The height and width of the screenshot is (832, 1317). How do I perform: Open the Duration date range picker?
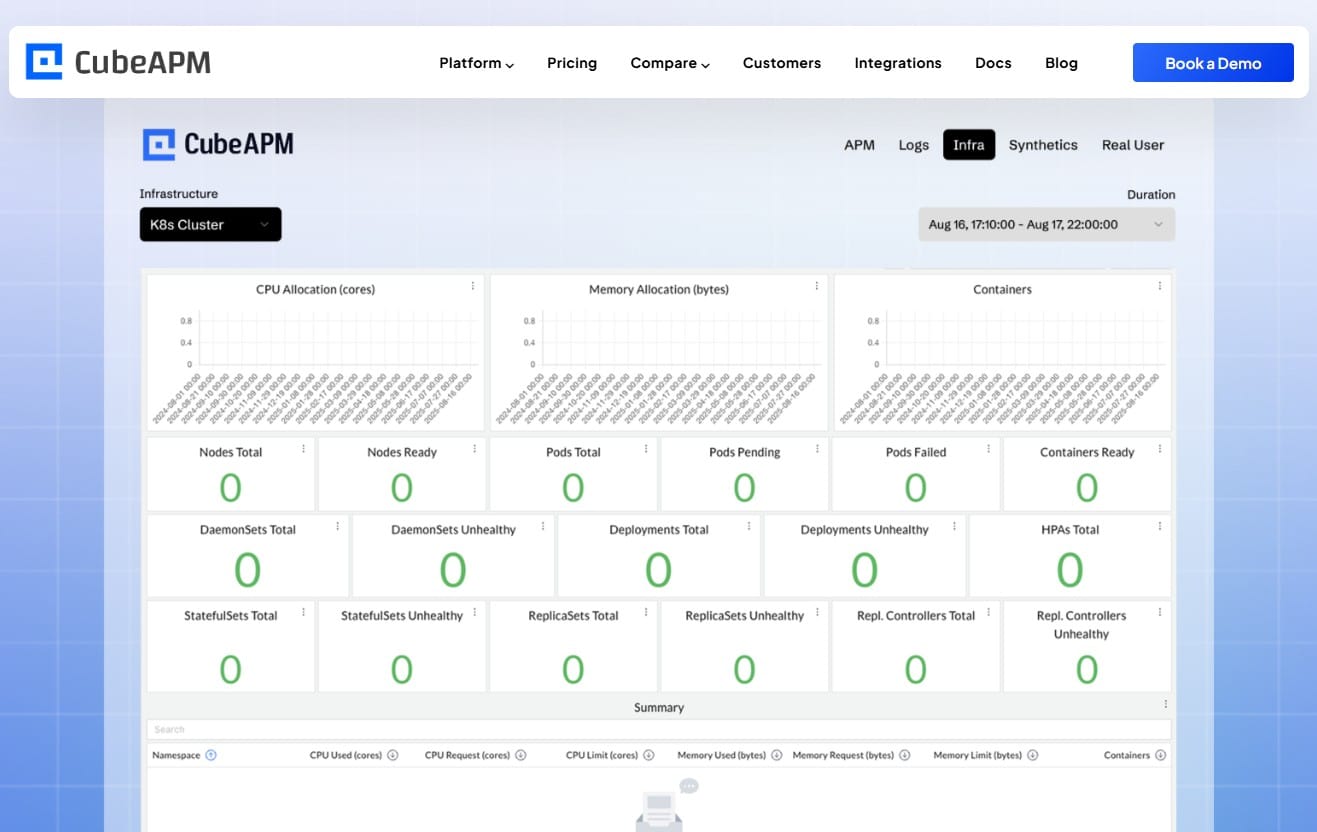[1045, 224]
